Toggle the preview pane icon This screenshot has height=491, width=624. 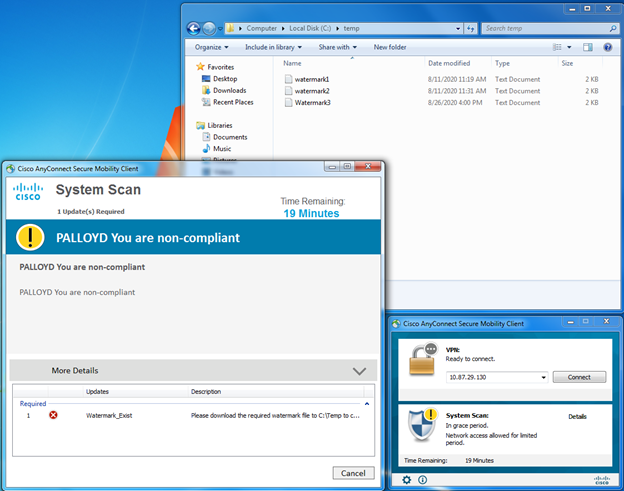(x=587, y=47)
